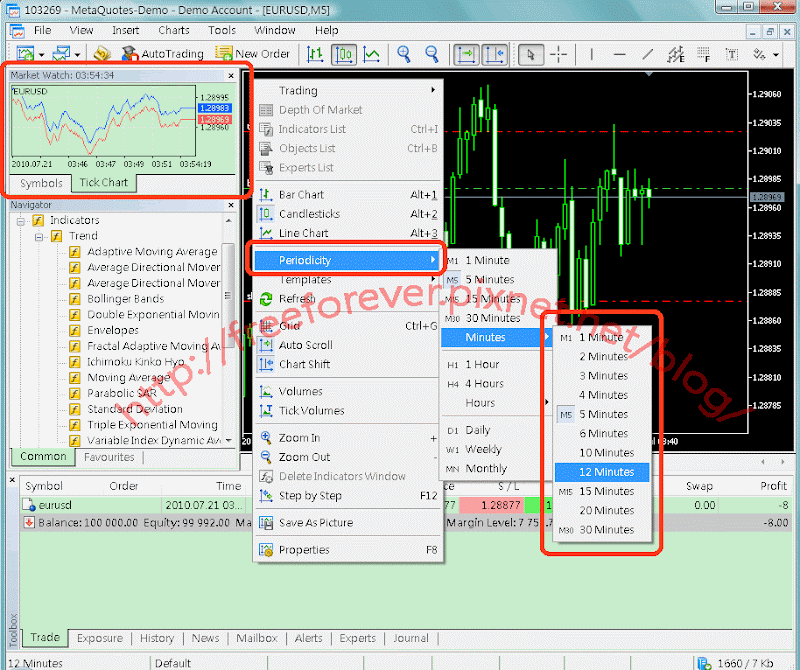Image resolution: width=800 pixels, height=670 pixels.
Task: Expand the Hours submenu
Action: [496, 403]
